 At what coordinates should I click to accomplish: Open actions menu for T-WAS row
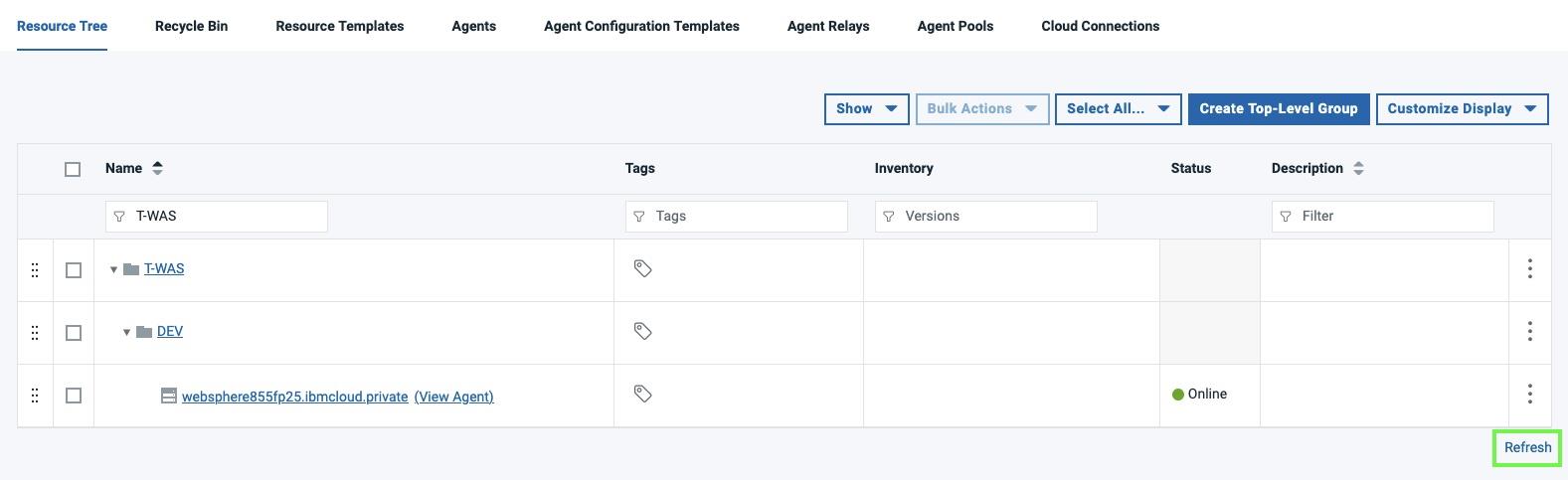[1529, 268]
